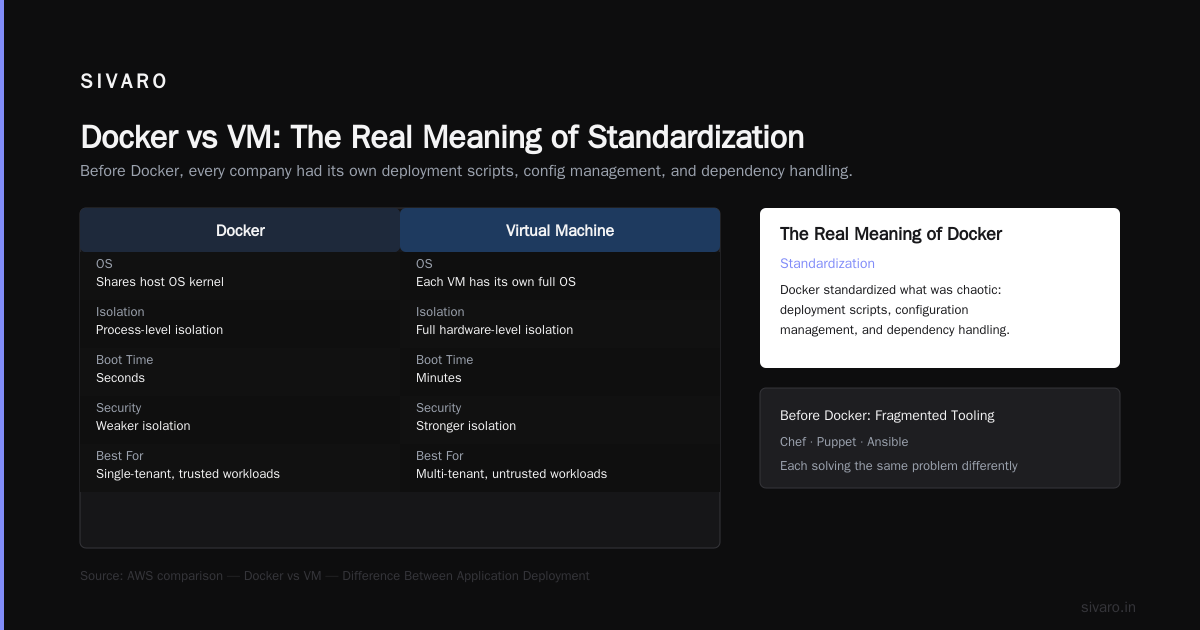This screenshot has width=1200, height=630.
Task: Click 'Before Docker: Fragmented Tooling' card title
Action: 887,416
